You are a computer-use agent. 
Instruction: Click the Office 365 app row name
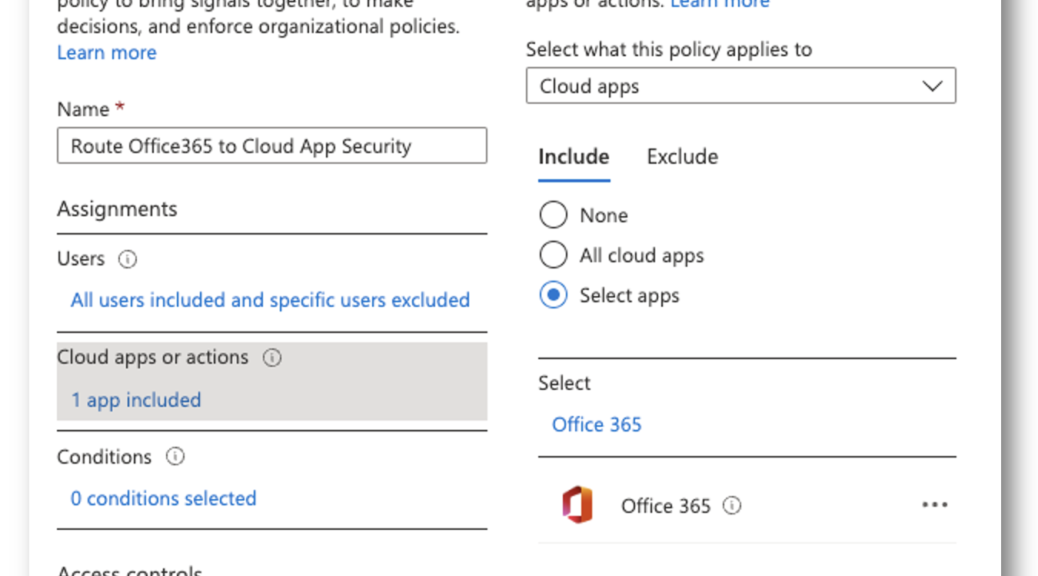tap(665, 506)
